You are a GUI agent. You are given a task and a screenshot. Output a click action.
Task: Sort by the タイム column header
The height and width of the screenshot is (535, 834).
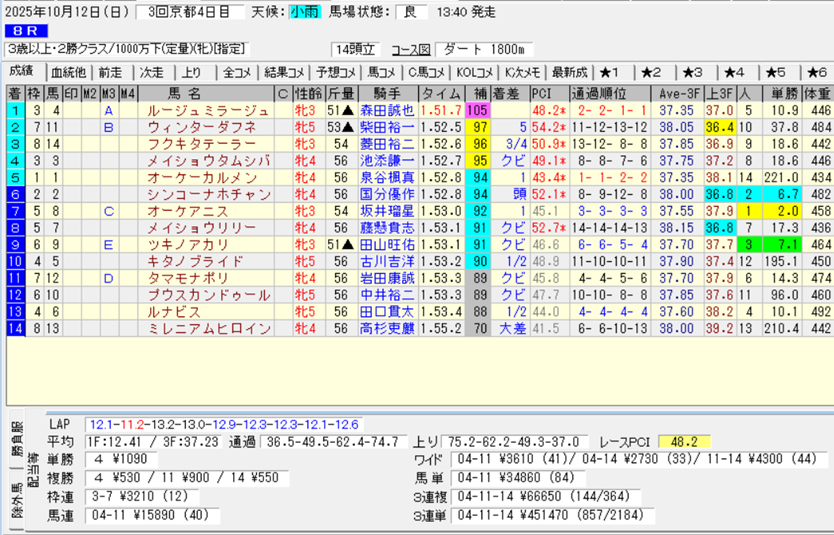point(440,93)
